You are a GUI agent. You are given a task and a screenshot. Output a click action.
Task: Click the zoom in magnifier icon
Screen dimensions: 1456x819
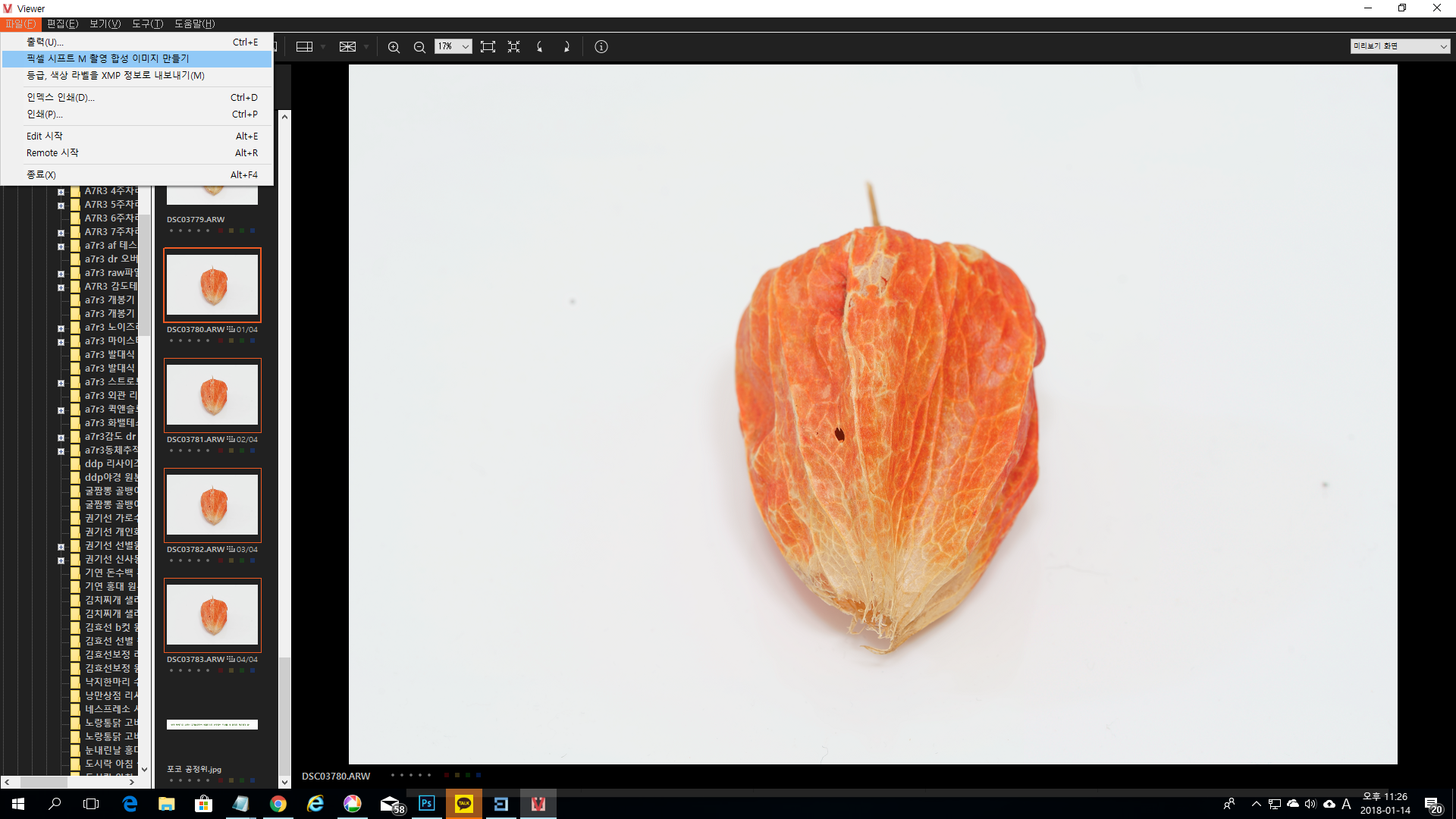pyautogui.click(x=394, y=47)
